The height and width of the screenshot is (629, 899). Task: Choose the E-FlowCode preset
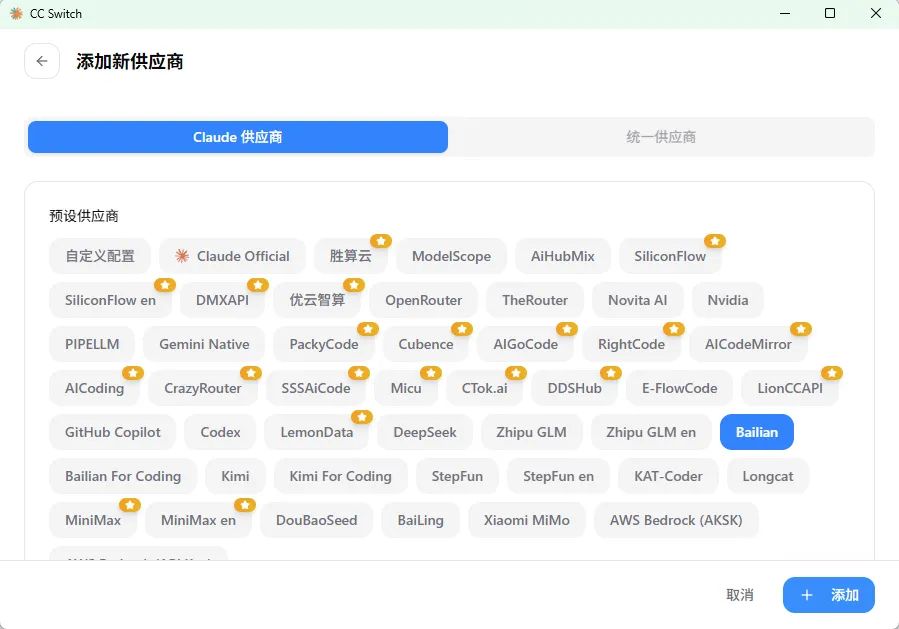tap(679, 389)
